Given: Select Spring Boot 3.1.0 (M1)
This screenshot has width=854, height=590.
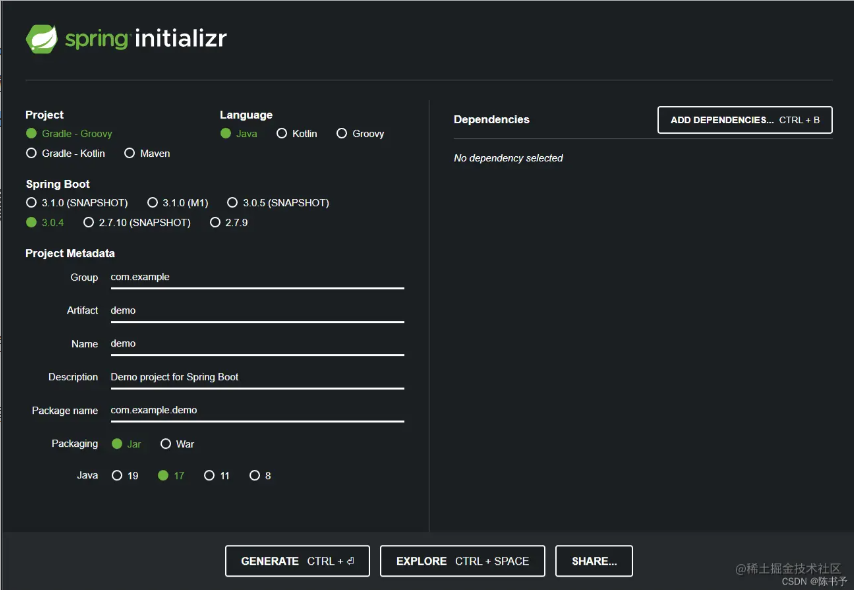Looking at the screenshot, I should pos(178,203).
